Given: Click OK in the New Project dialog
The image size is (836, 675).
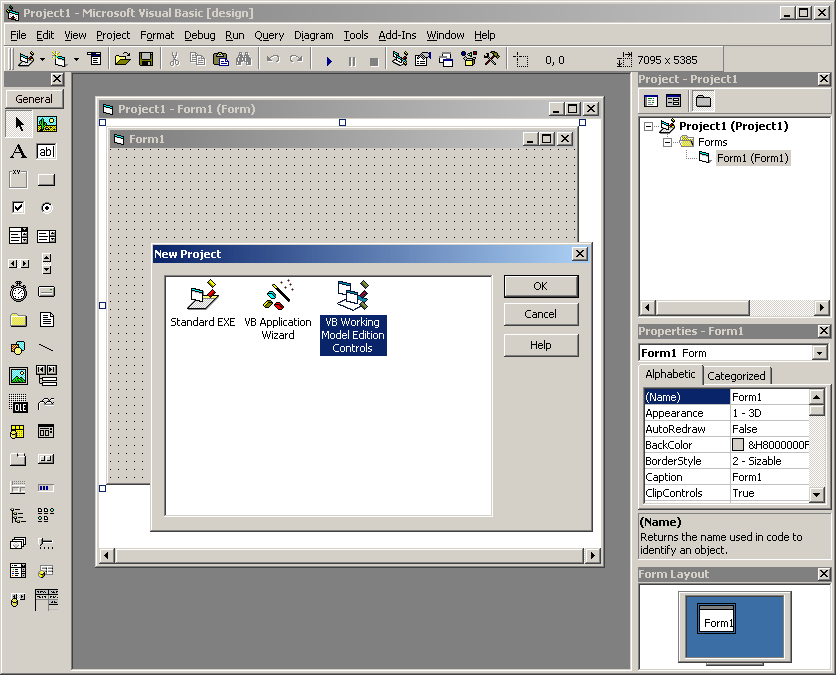Looking at the screenshot, I should click(x=541, y=286).
